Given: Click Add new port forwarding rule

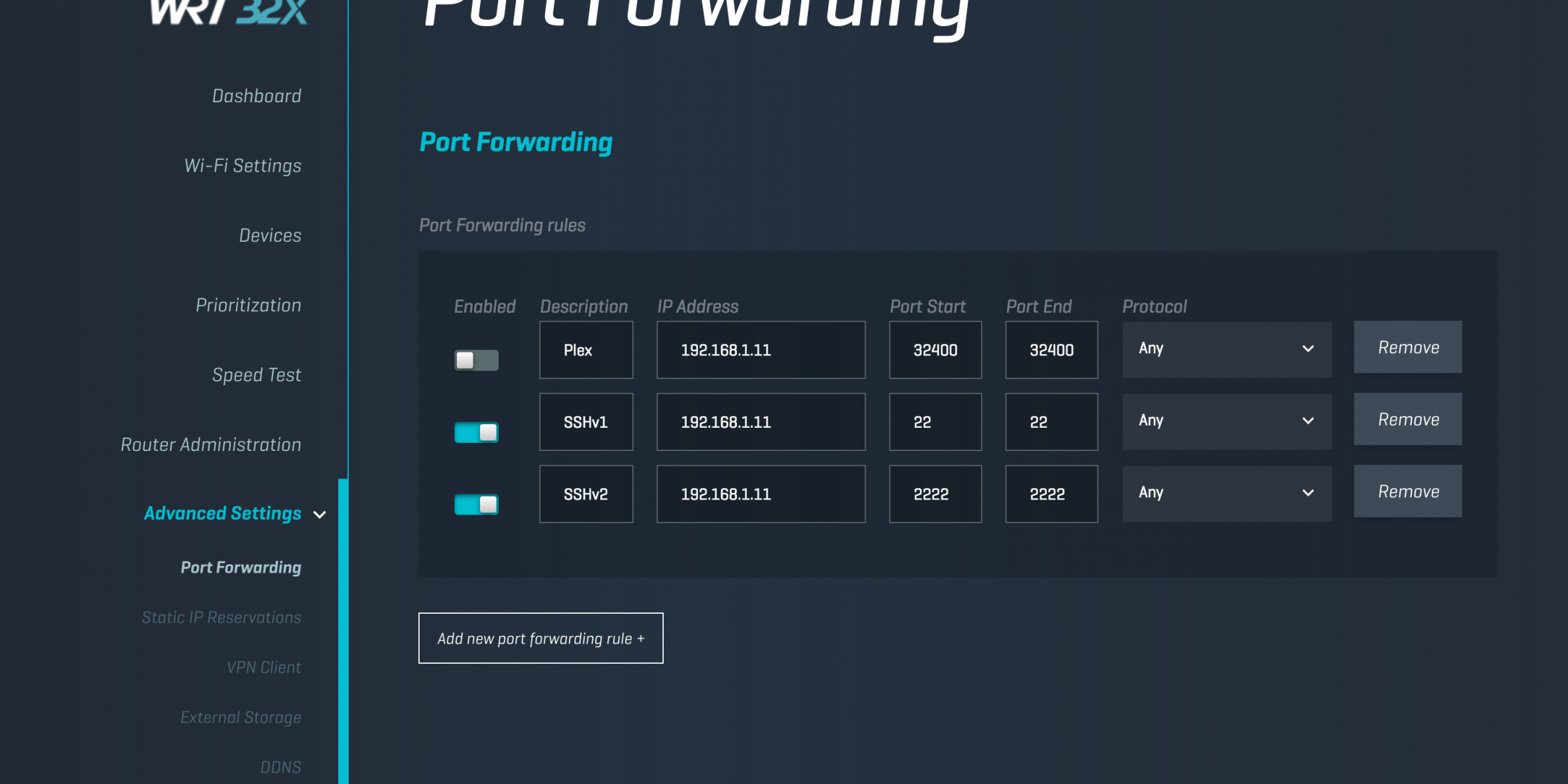Looking at the screenshot, I should pos(541,638).
